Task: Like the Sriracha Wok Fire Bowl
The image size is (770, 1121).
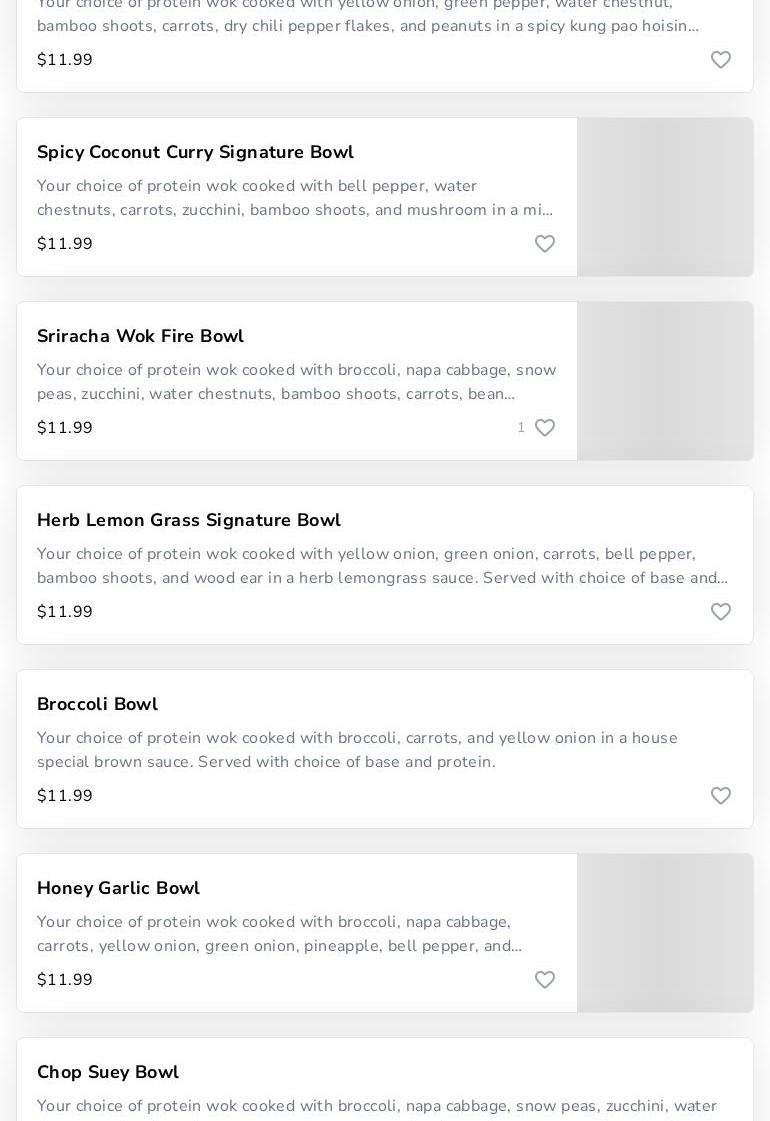Action: 545,428
